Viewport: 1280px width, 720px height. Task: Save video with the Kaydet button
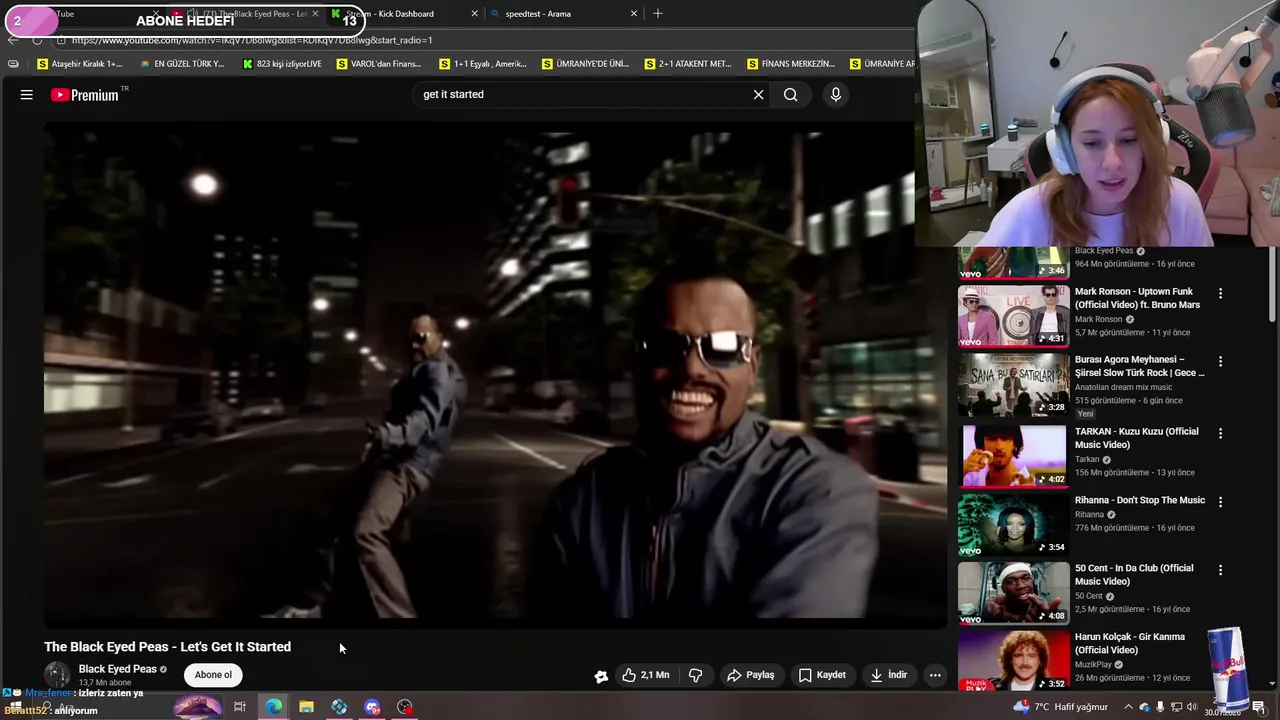(x=822, y=675)
